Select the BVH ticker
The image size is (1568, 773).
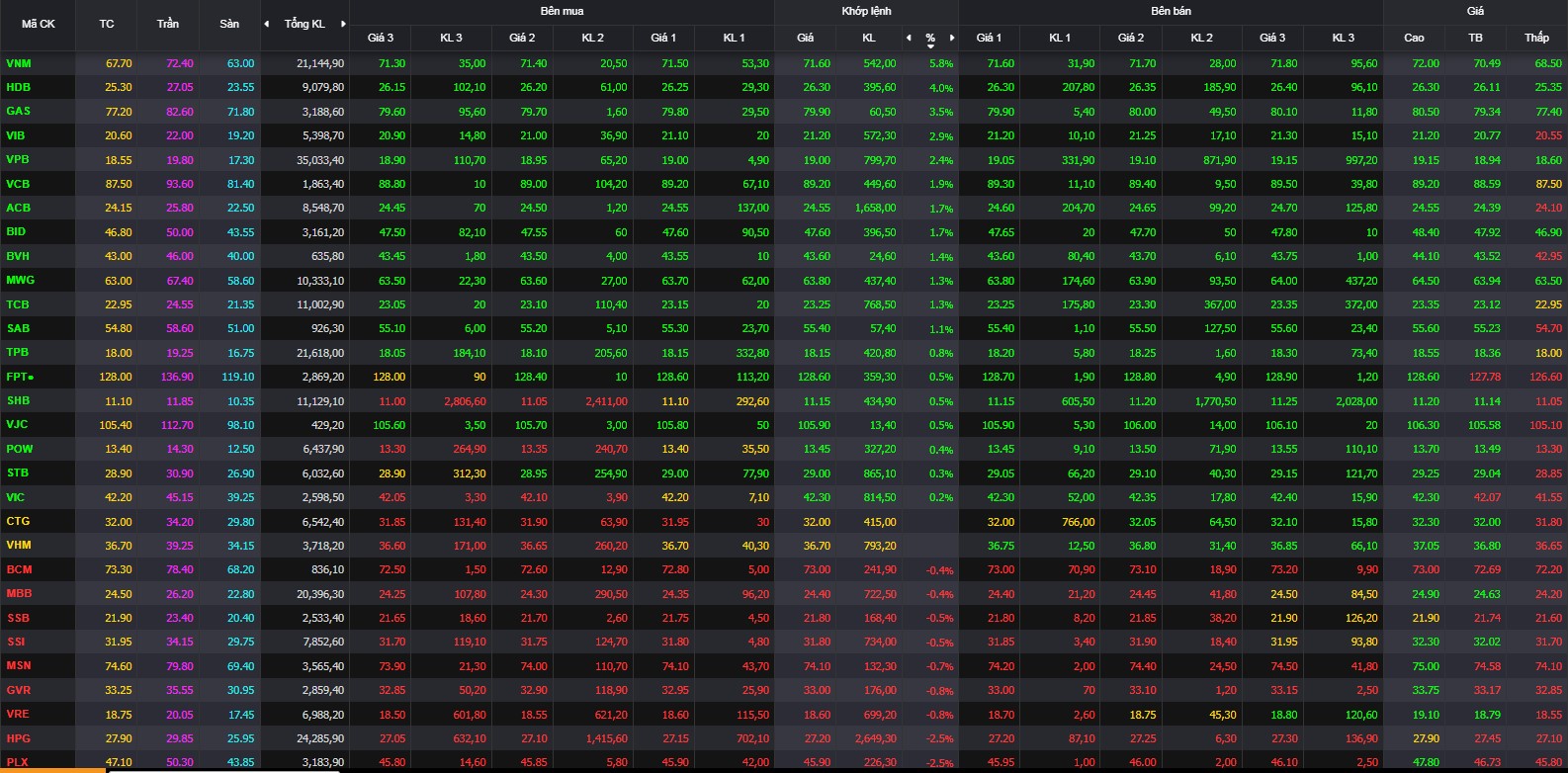18,256
